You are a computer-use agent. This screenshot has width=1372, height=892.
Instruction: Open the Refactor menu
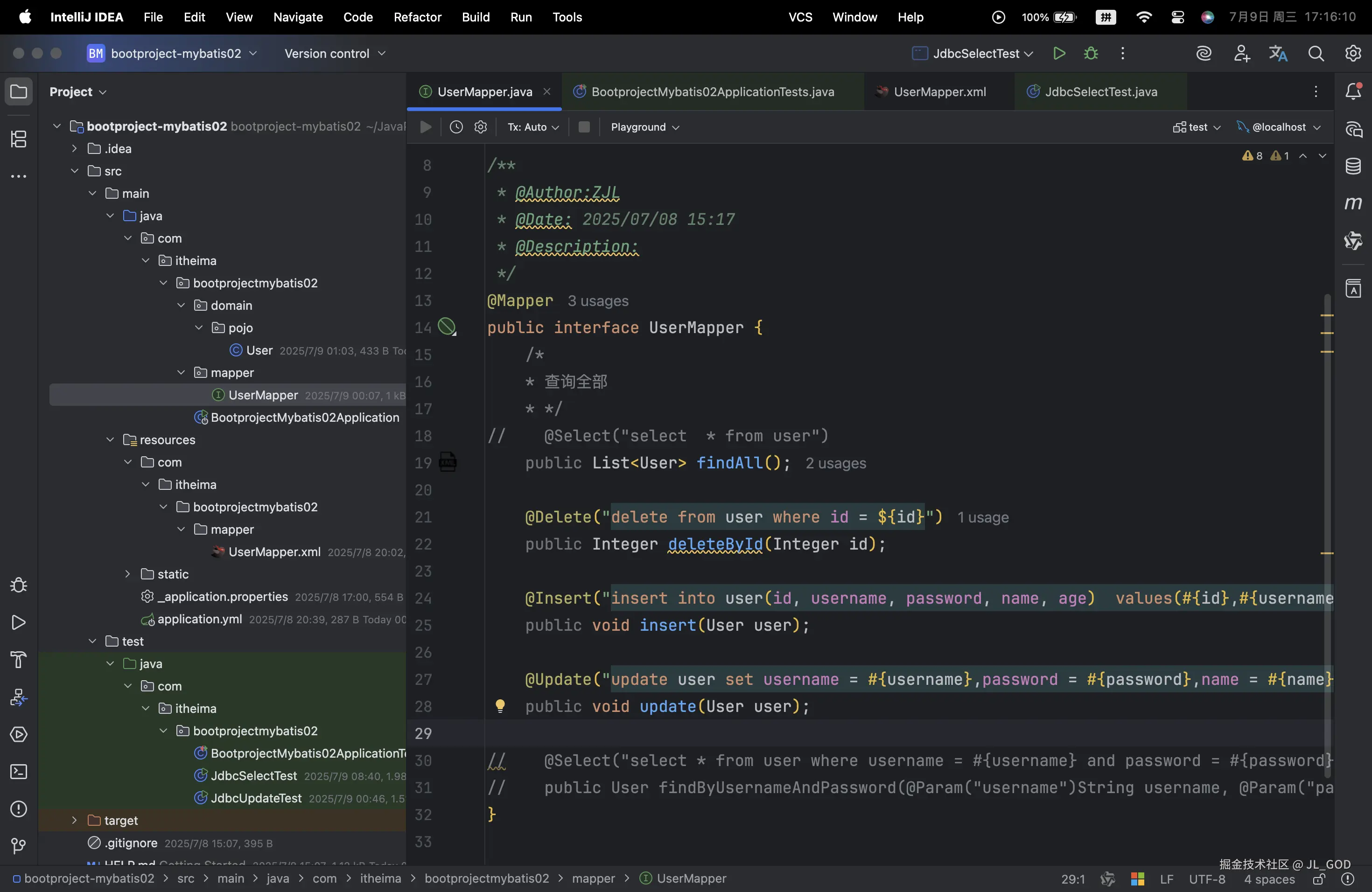[x=417, y=17]
